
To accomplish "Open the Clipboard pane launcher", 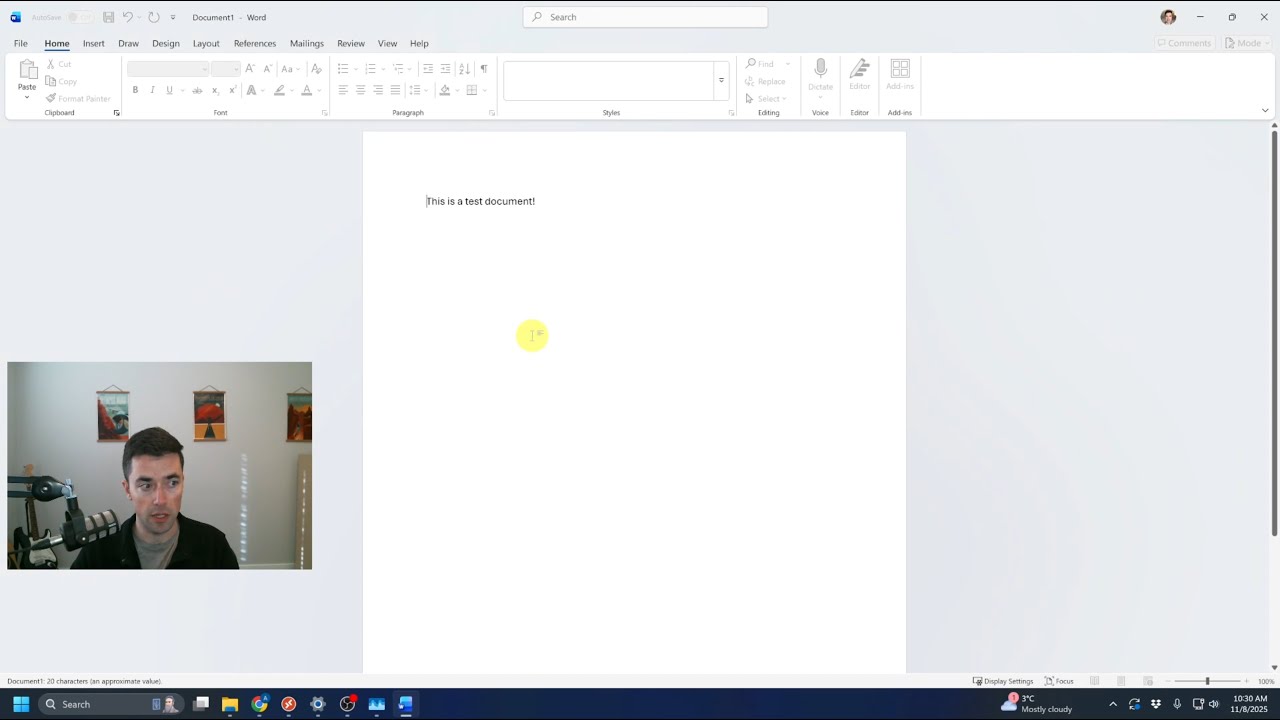I will coord(116,113).
